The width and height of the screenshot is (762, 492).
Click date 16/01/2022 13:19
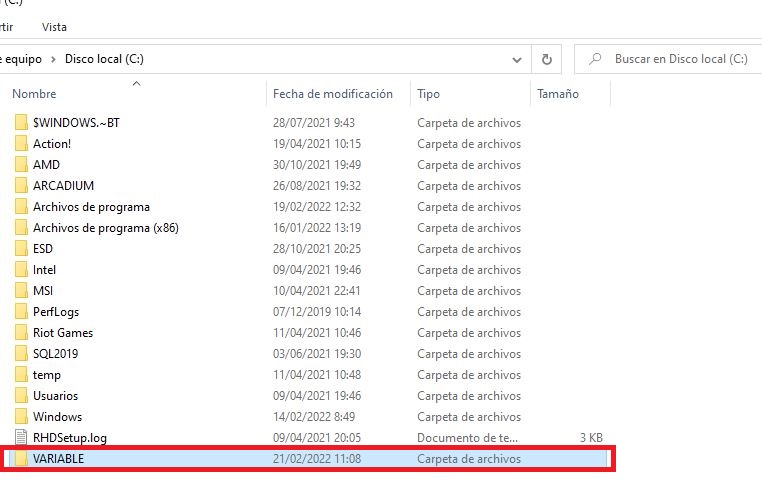[316, 228]
